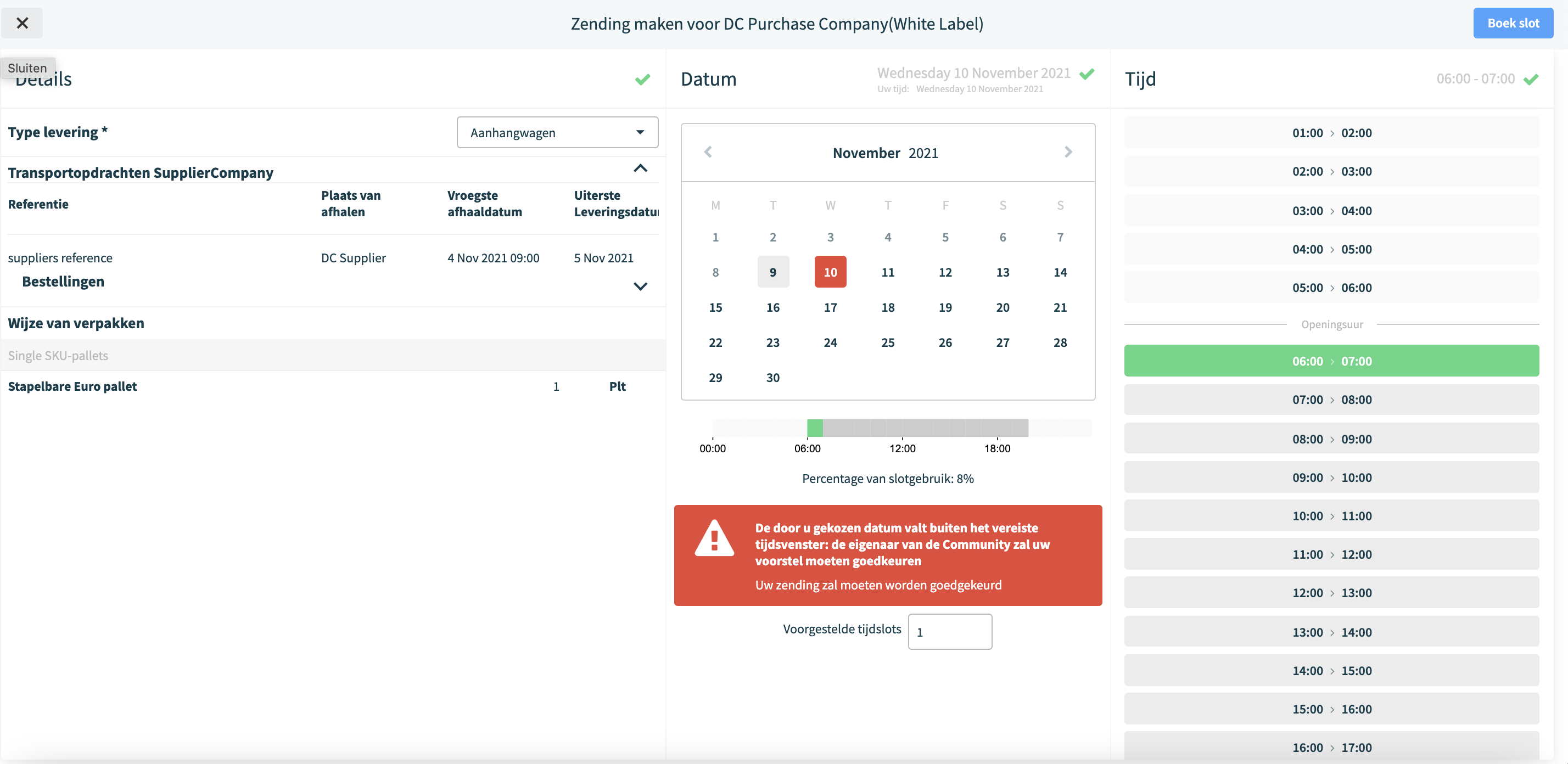Image resolution: width=1568 pixels, height=764 pixels.
Task: Click the green checkmark in Tijd header
Action: (x=1531, y=79)
